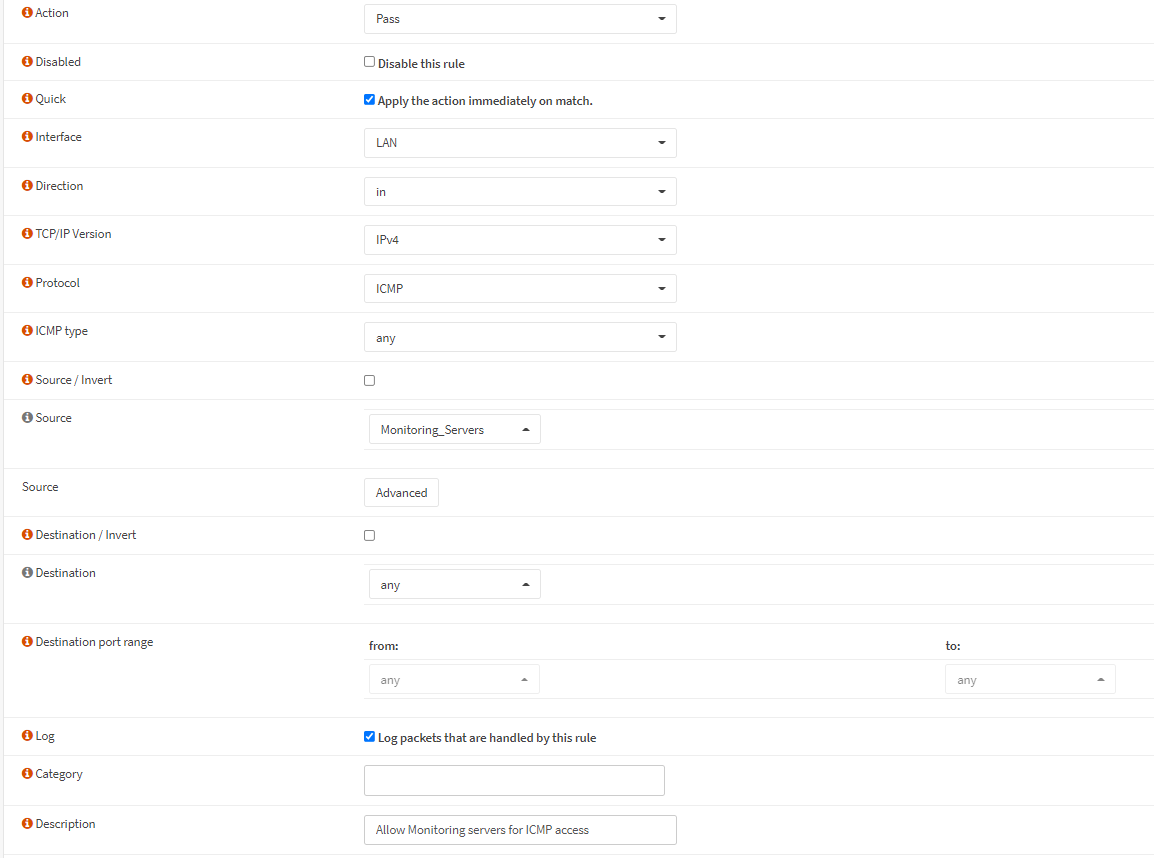The image size is (1154, 858).
Task: Click the info icon beside Protocol
Action: [27, 283]
